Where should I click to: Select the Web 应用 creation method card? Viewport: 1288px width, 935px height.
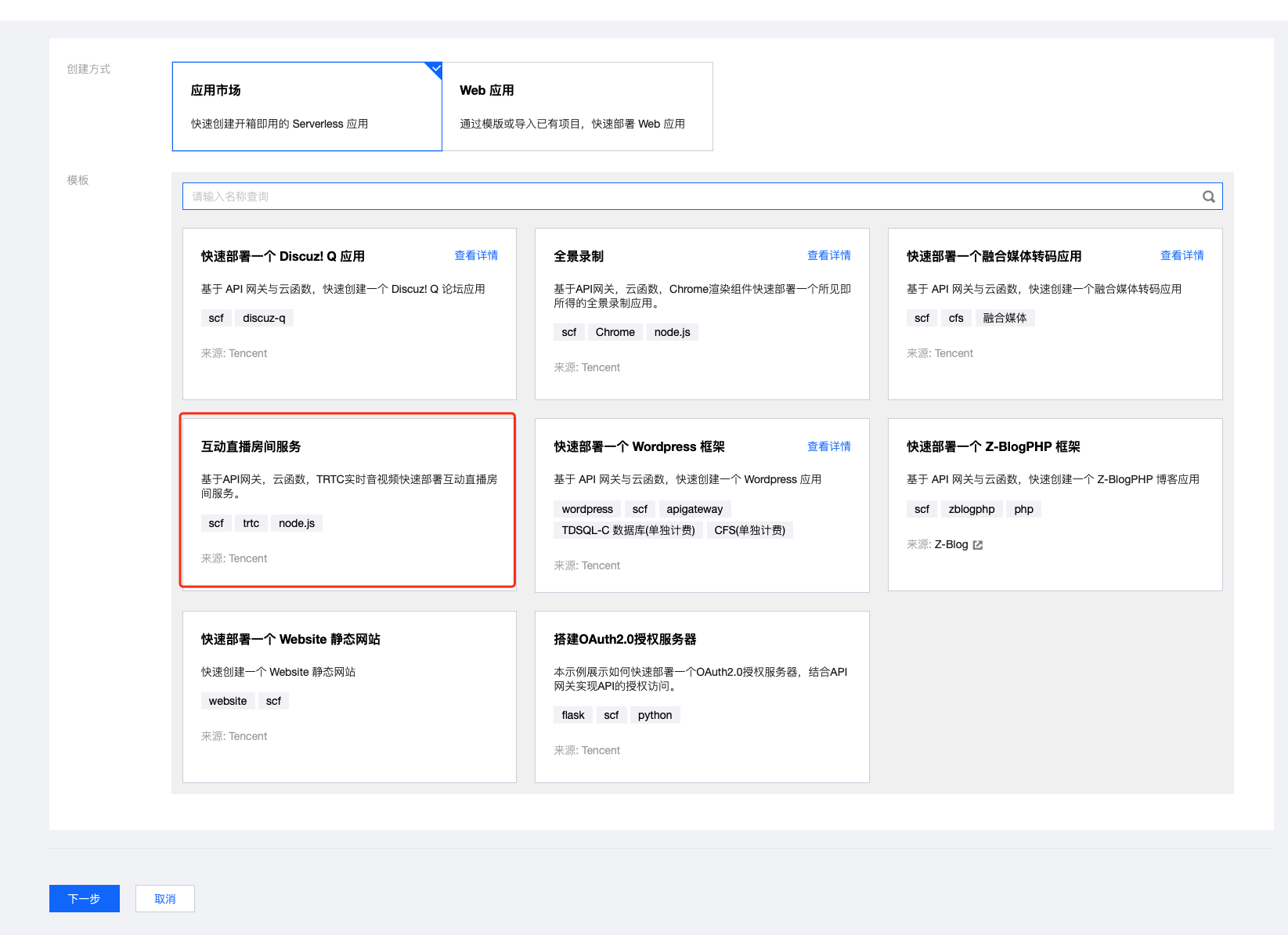click(578, 106)
